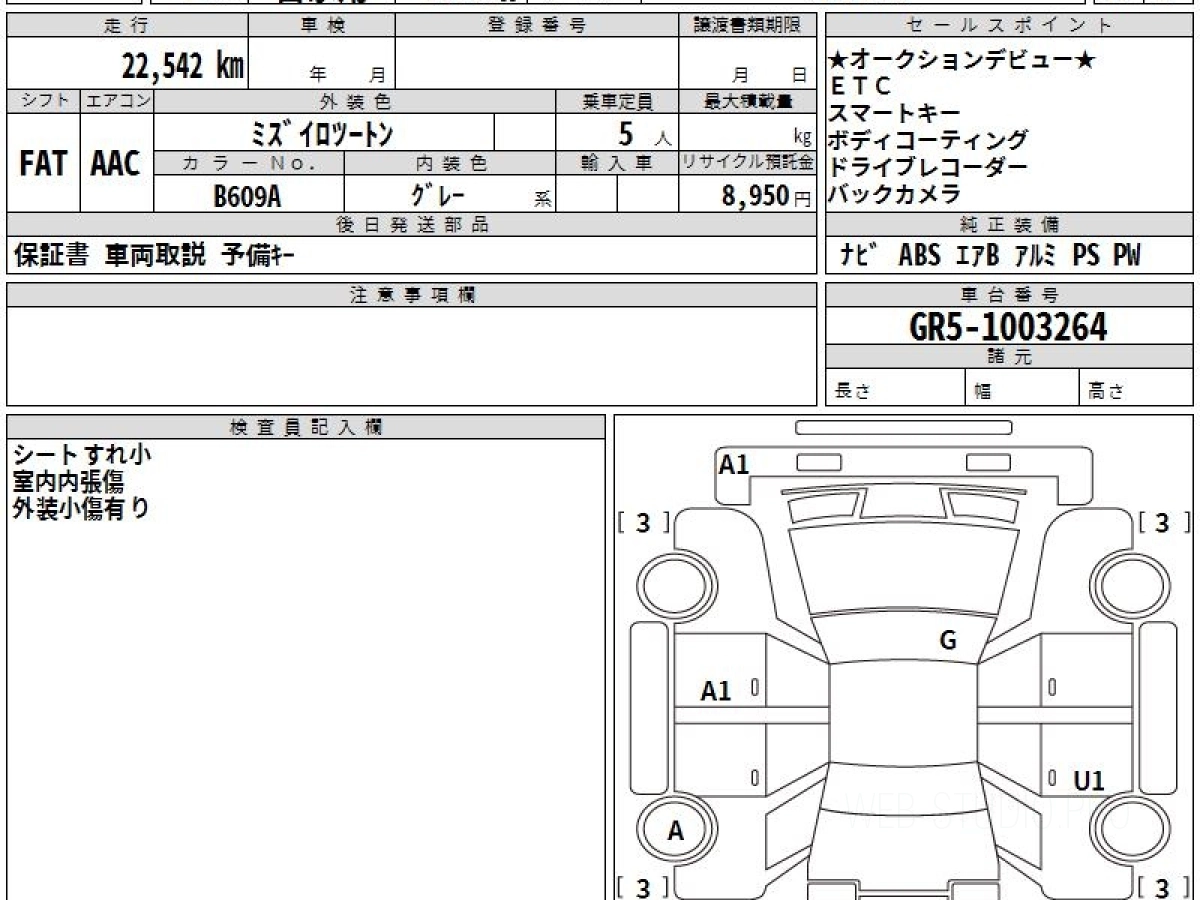Click the スマートキー entry

[x=895, y=113]
